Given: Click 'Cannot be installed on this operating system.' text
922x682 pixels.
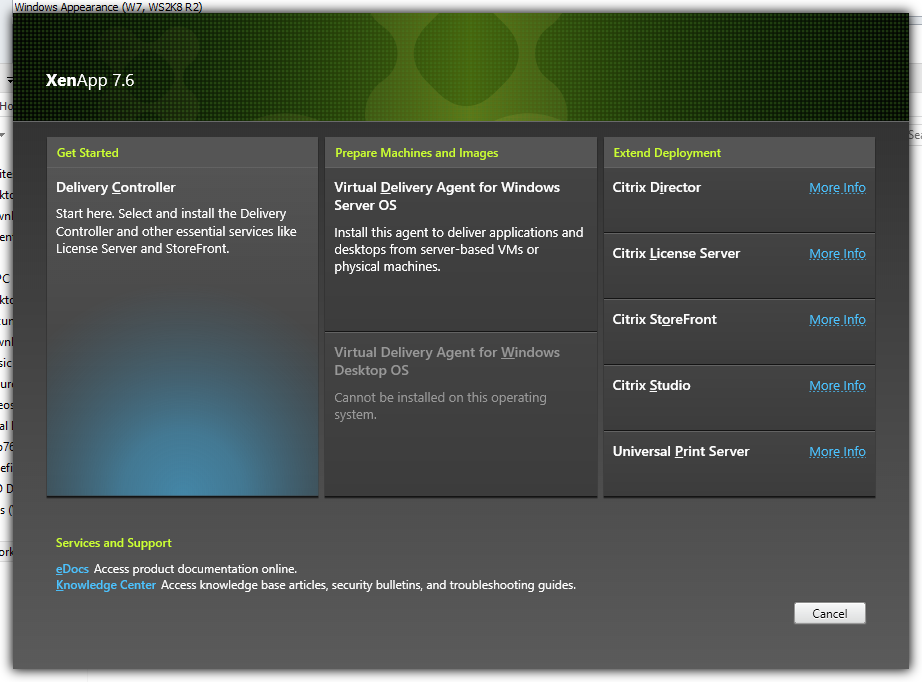Looking at the screenshot, I should pyautogui.click(x=440, y=406).
